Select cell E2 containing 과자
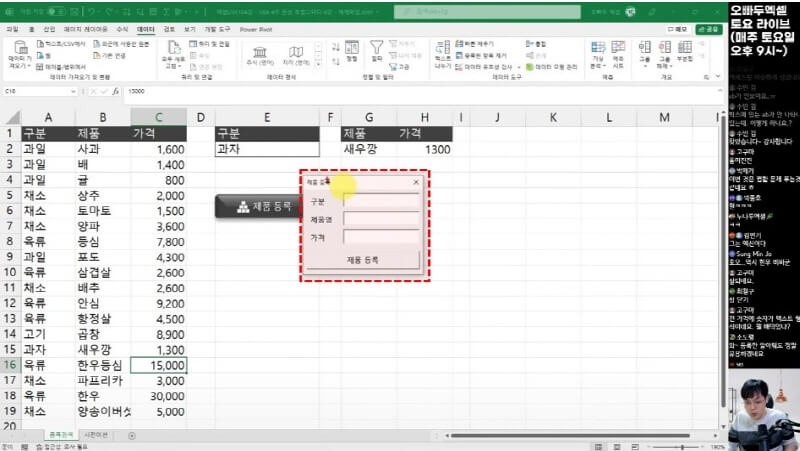 tap(267, 149)
